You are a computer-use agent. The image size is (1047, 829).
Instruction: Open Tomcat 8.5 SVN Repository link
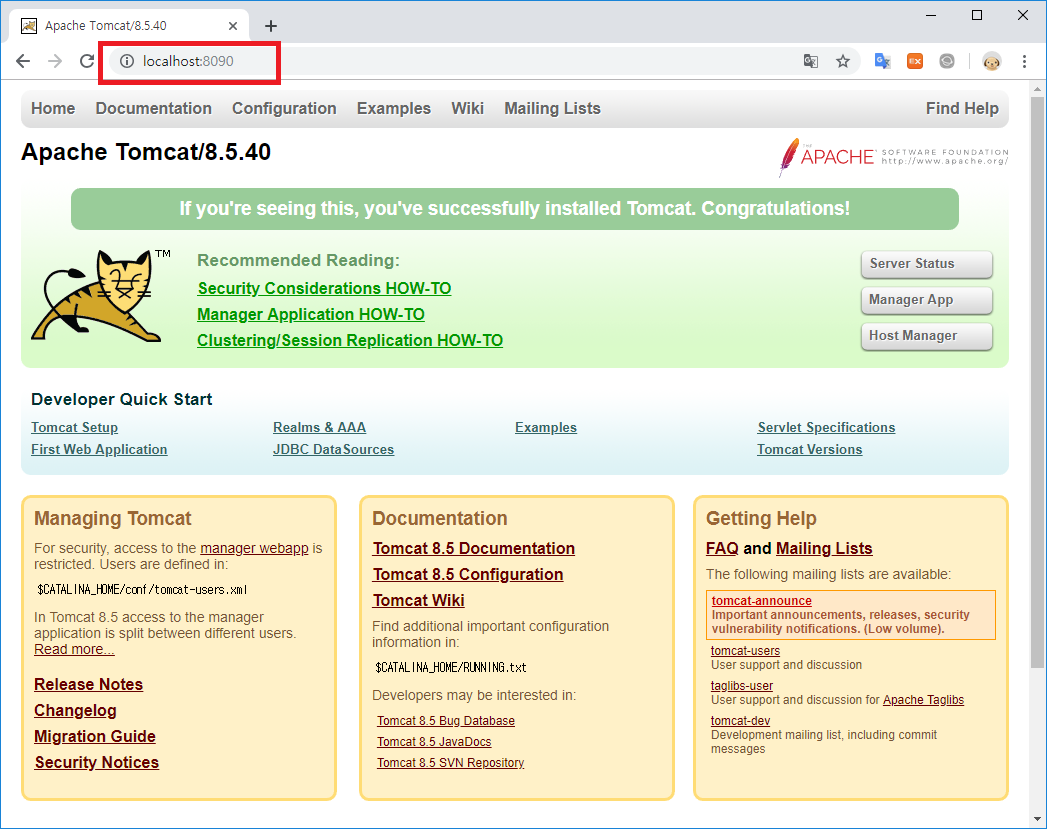tap(451, 762)
